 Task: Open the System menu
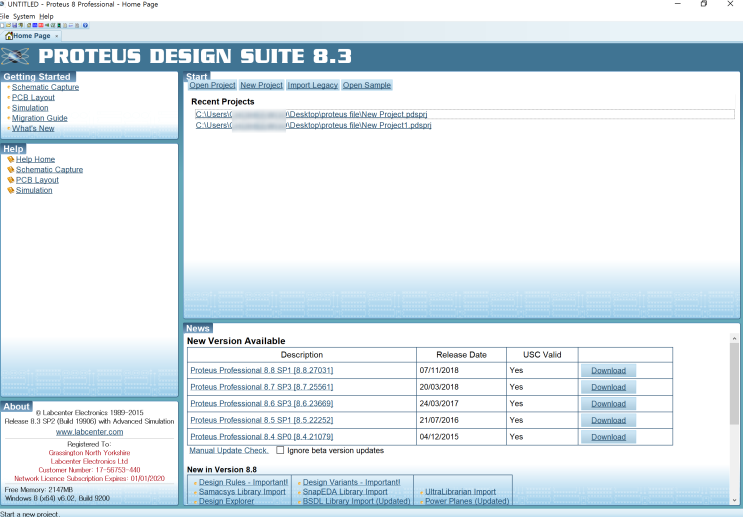tap(24, 16)
